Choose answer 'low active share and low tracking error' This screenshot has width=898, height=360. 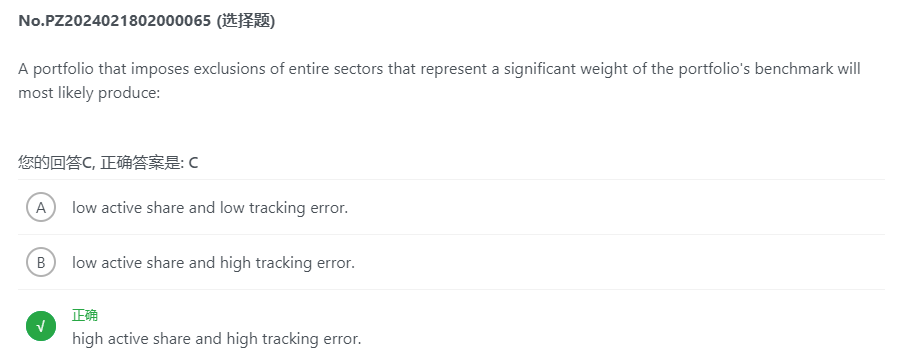coord(210,207)
